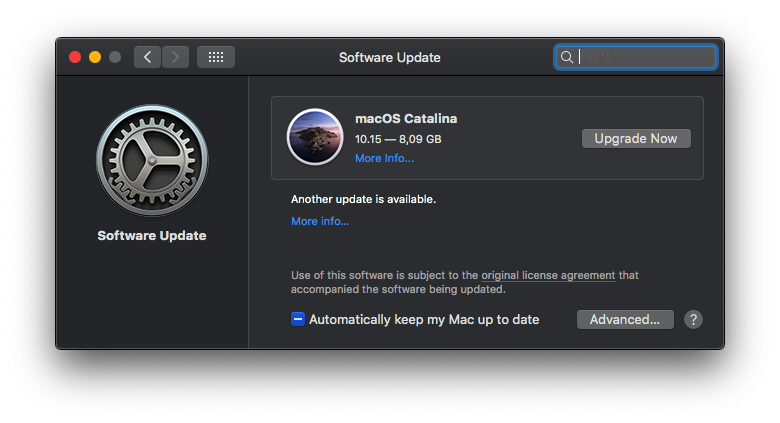This screenshot has width=780, height=423.
Task: Click the macOS Catalina island icon
Action: 315,137
